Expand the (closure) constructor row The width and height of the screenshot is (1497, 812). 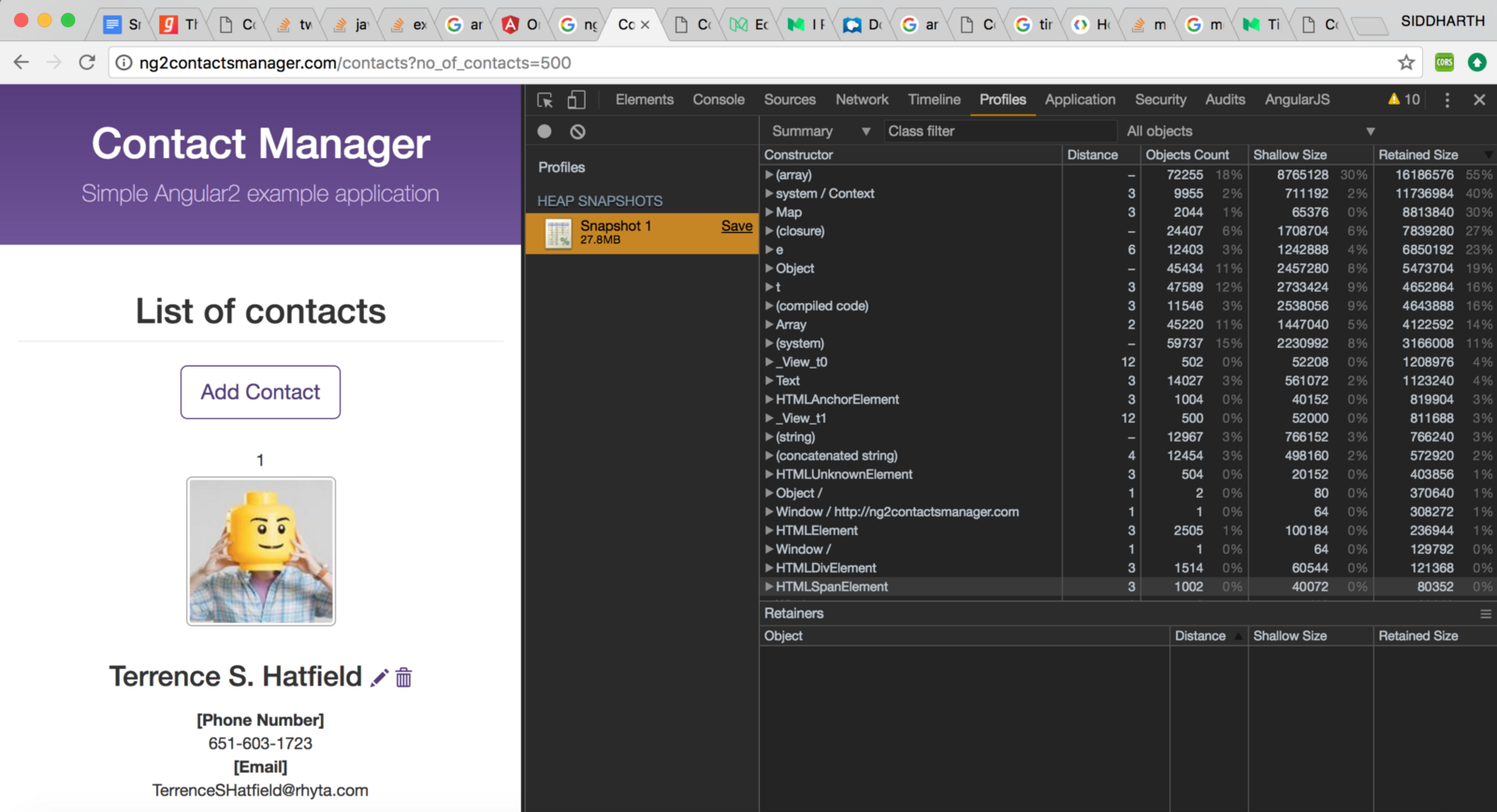click(x=769, y=231)
